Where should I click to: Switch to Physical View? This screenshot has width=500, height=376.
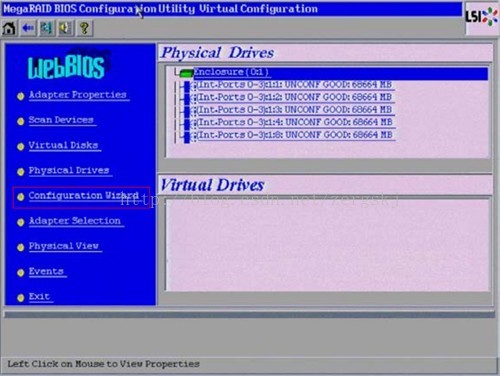tap(64, 246)
